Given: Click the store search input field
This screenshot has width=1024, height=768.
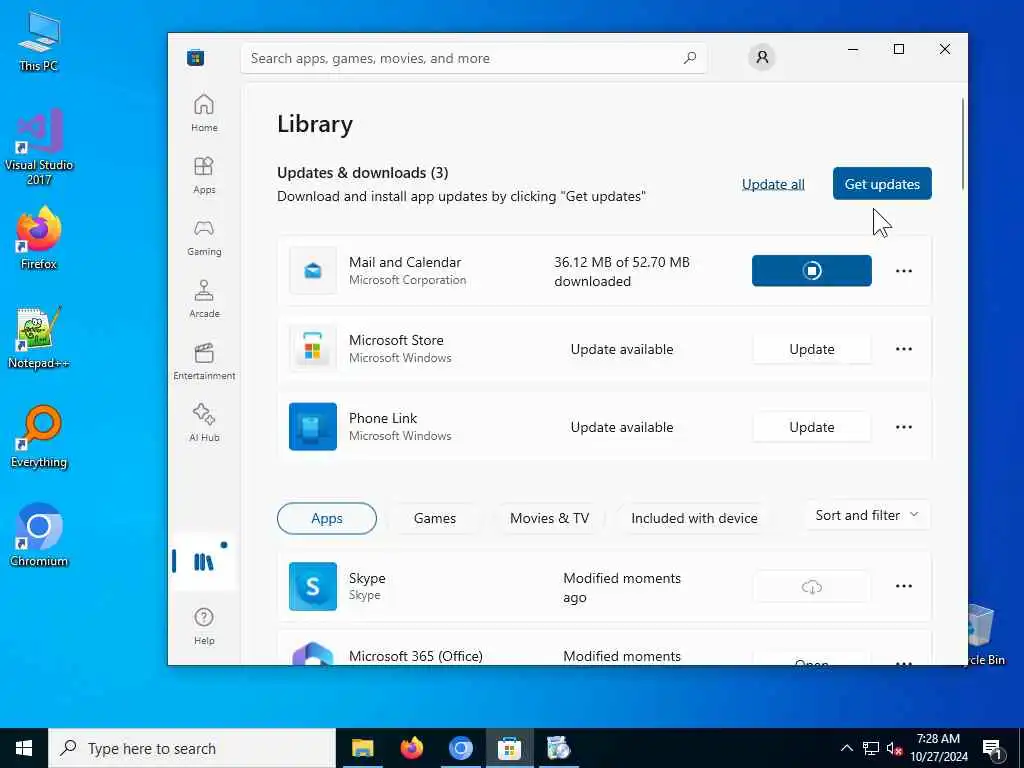Looking at the screenshot, I should coord(474,58).
